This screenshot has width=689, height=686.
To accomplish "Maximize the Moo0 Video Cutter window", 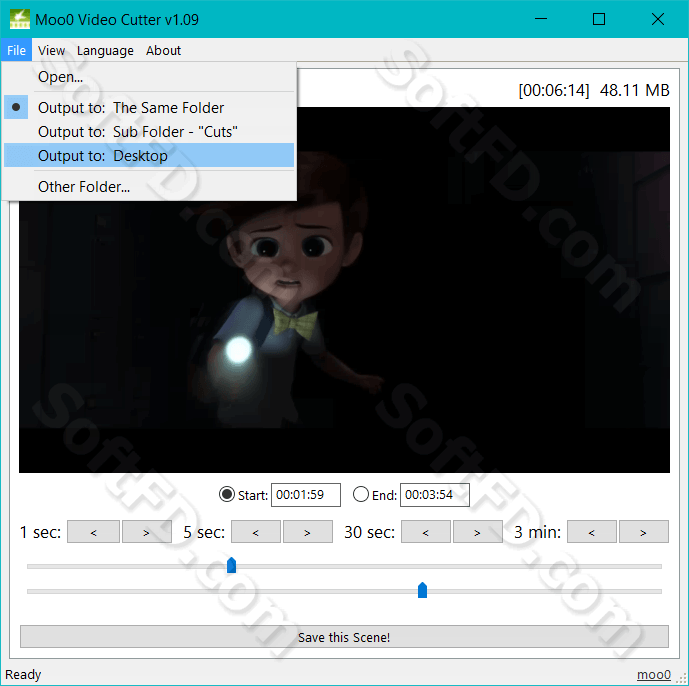I will pyautogui.click(x=599, y=19).
